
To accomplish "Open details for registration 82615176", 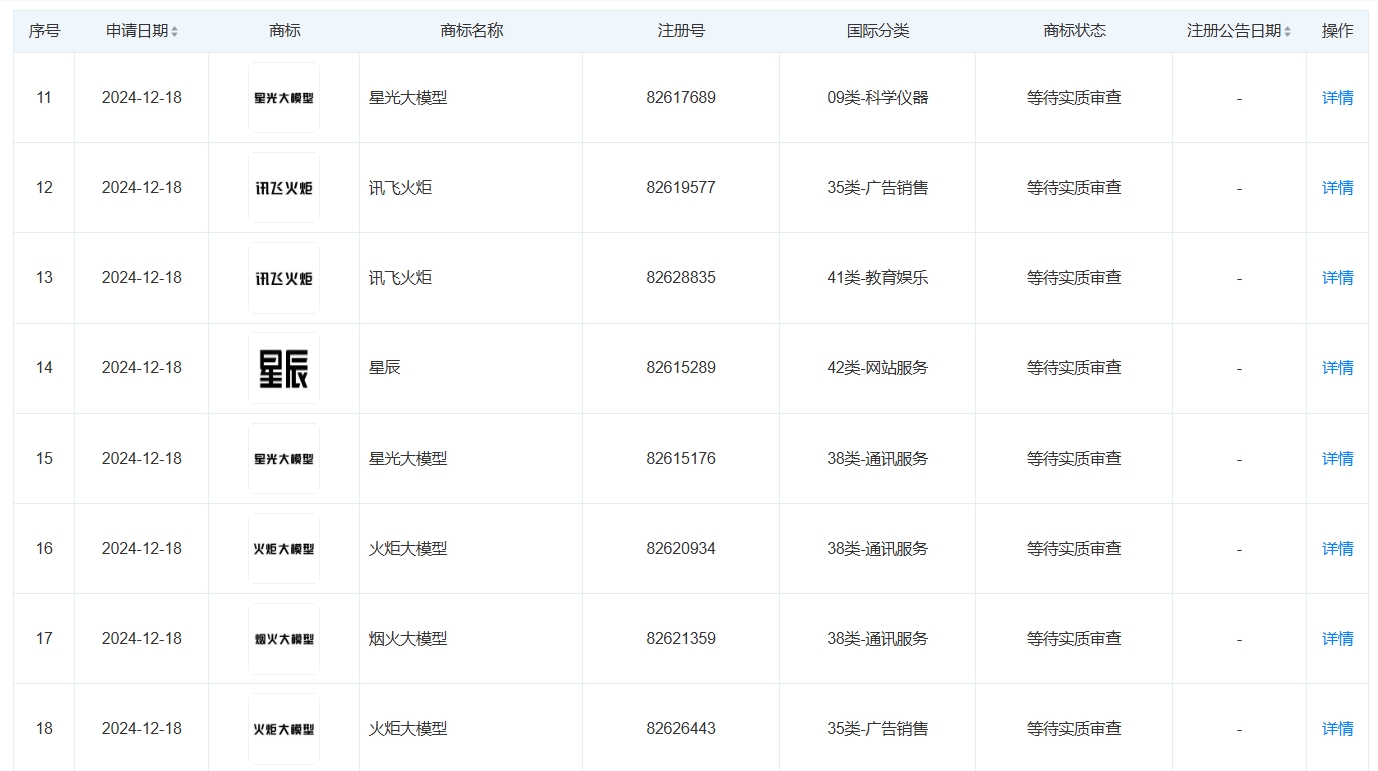I will point(1337,458).
